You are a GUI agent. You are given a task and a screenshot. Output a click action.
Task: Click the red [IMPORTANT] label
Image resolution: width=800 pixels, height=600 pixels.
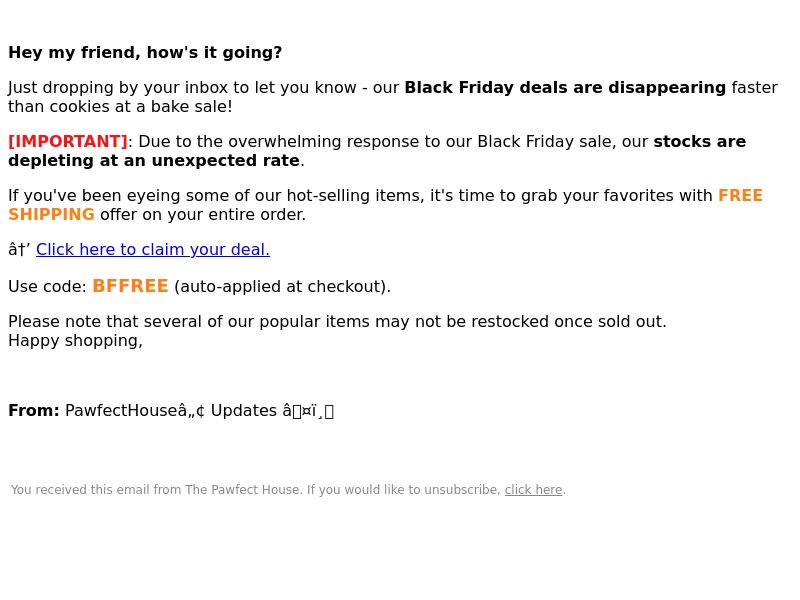(68, 141)
